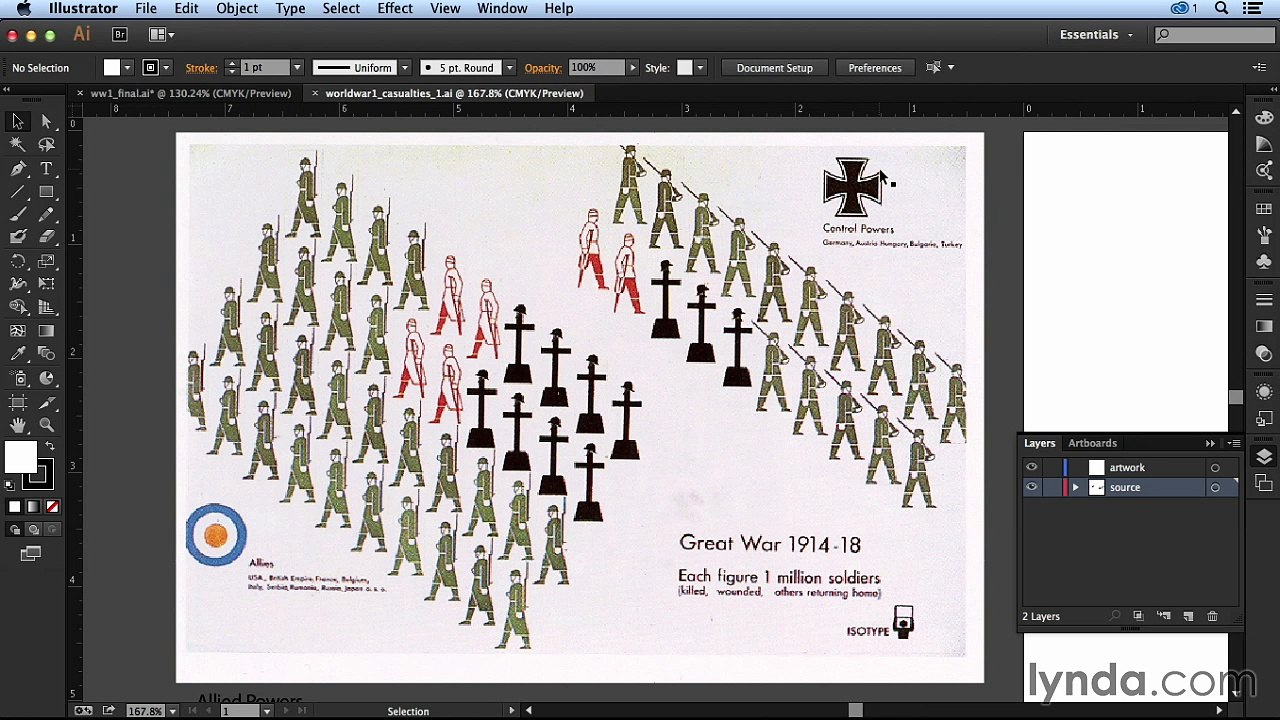Select the Artboard tool
Image resolution: width=1280 pixels, height=720 pixels.
tap(18, 403)
